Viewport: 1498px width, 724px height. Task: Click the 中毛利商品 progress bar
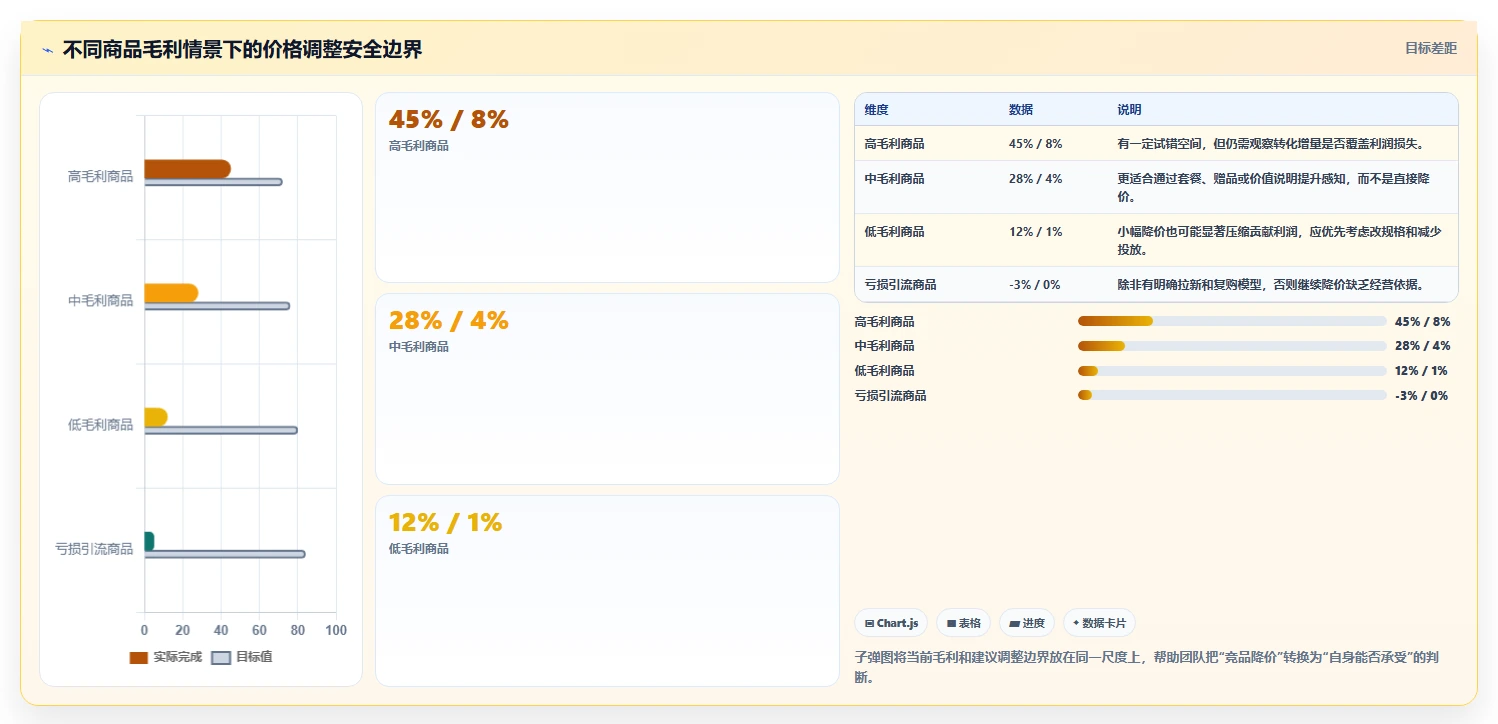[x=1232, y=346]
